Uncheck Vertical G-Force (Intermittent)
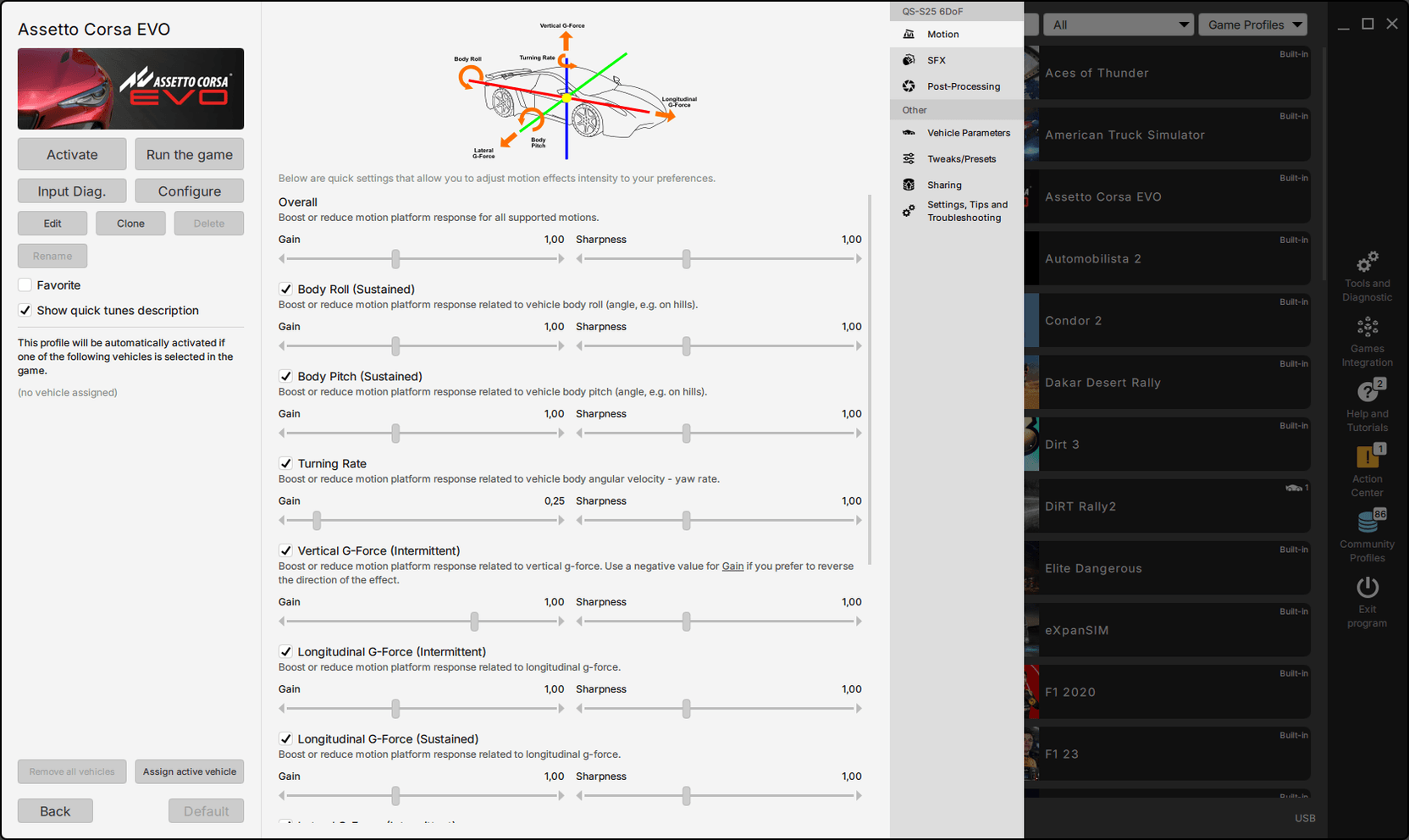This screenshot has width=1409, height=840. coord(285,551)
